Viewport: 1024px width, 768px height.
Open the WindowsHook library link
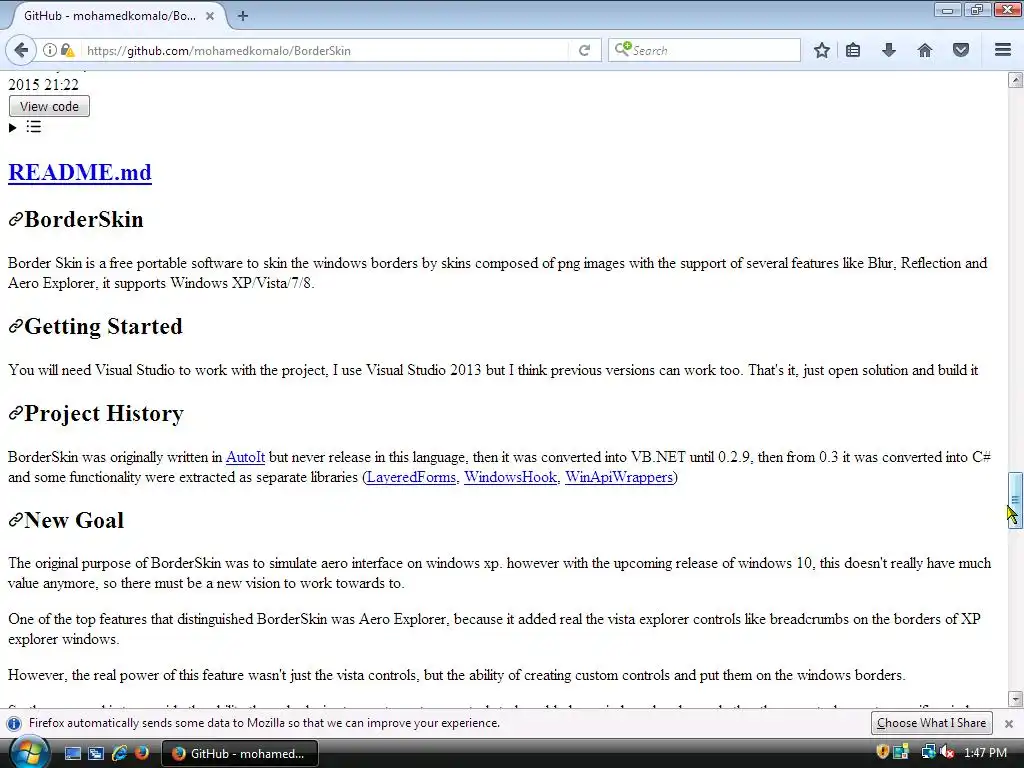coord(511,477)
